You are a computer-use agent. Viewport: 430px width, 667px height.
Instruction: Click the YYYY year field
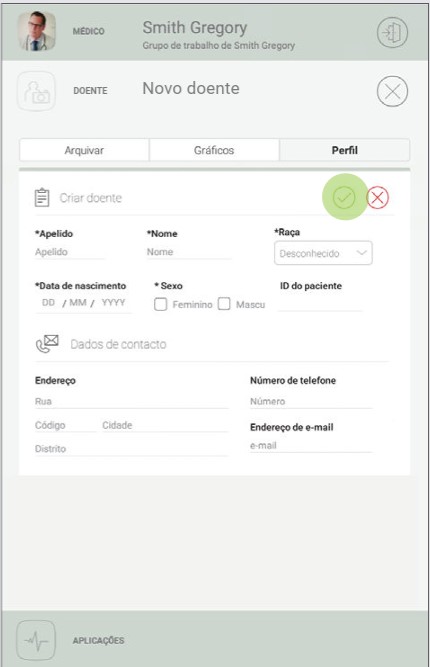point(113,302)
